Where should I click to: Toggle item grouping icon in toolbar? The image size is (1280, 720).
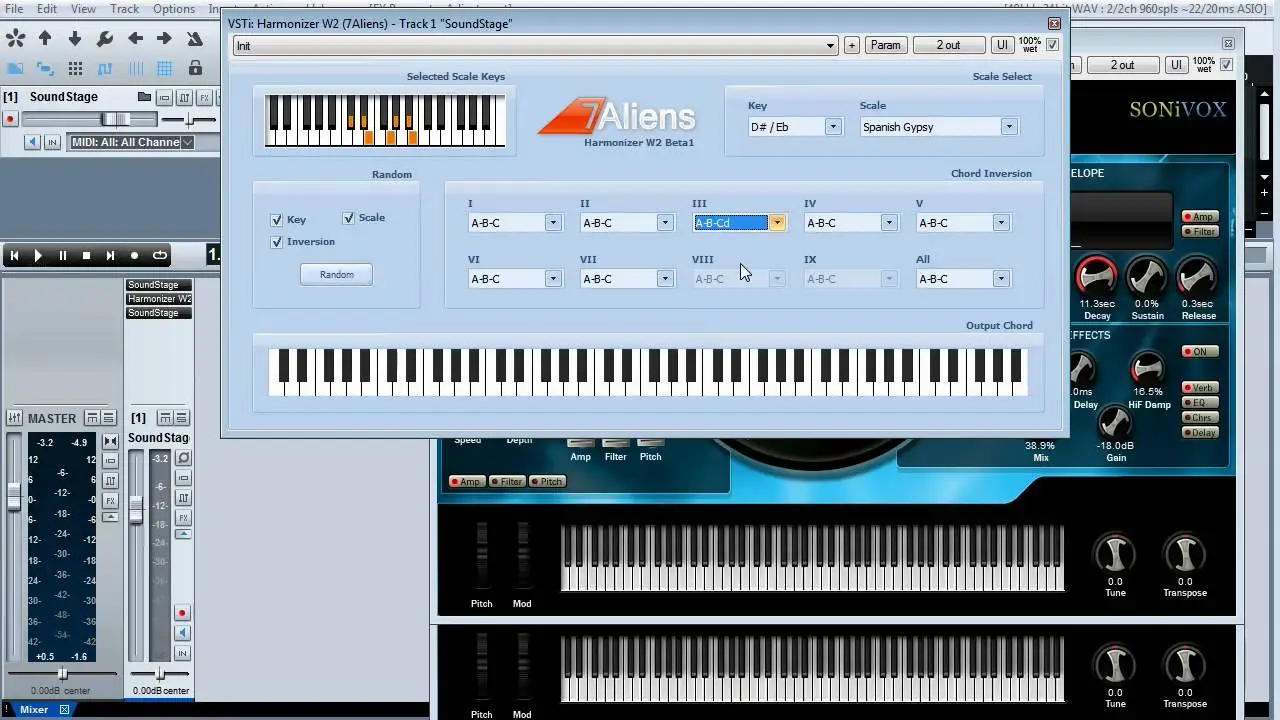click(45, 69)
